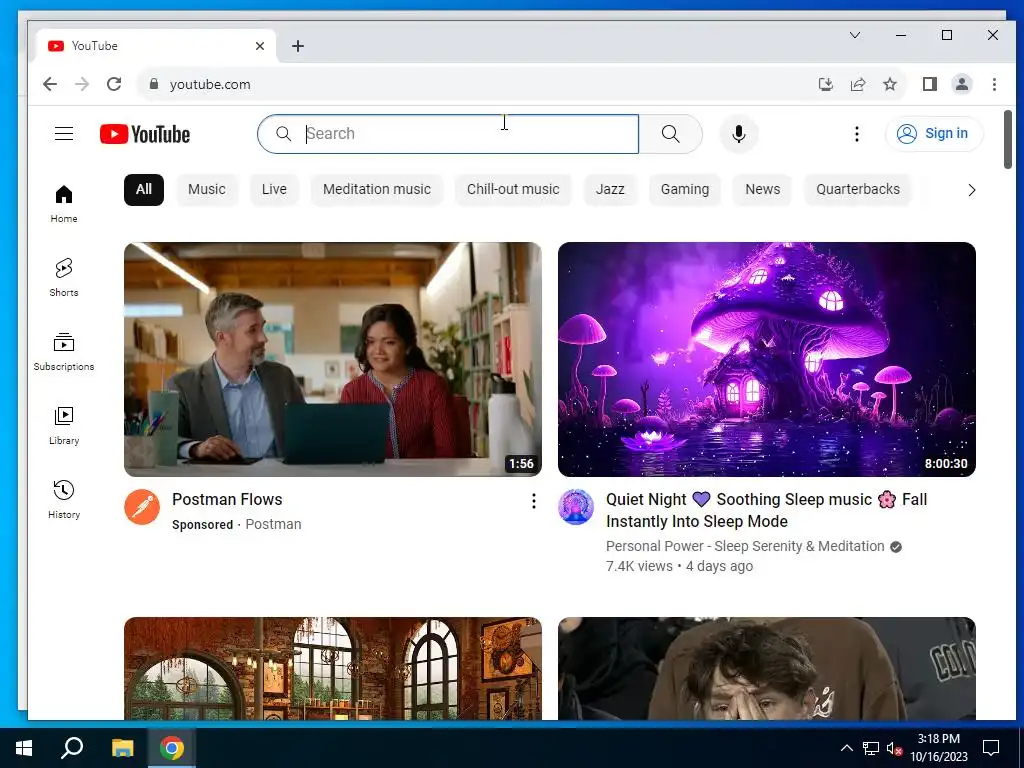Open Quiet Night Soothing Sleep music title
Screen dimensions: 1024x768
coord(767,510)
